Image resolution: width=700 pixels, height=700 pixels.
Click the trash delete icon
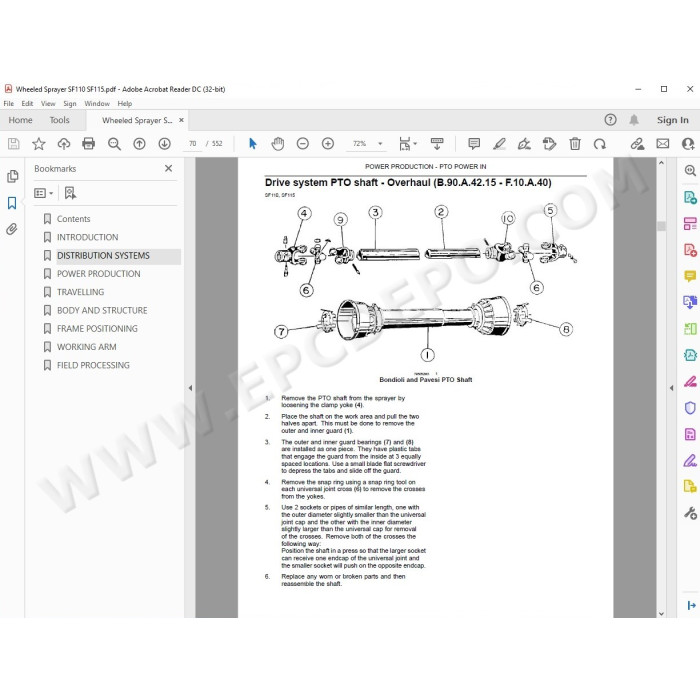pos(575,144)
